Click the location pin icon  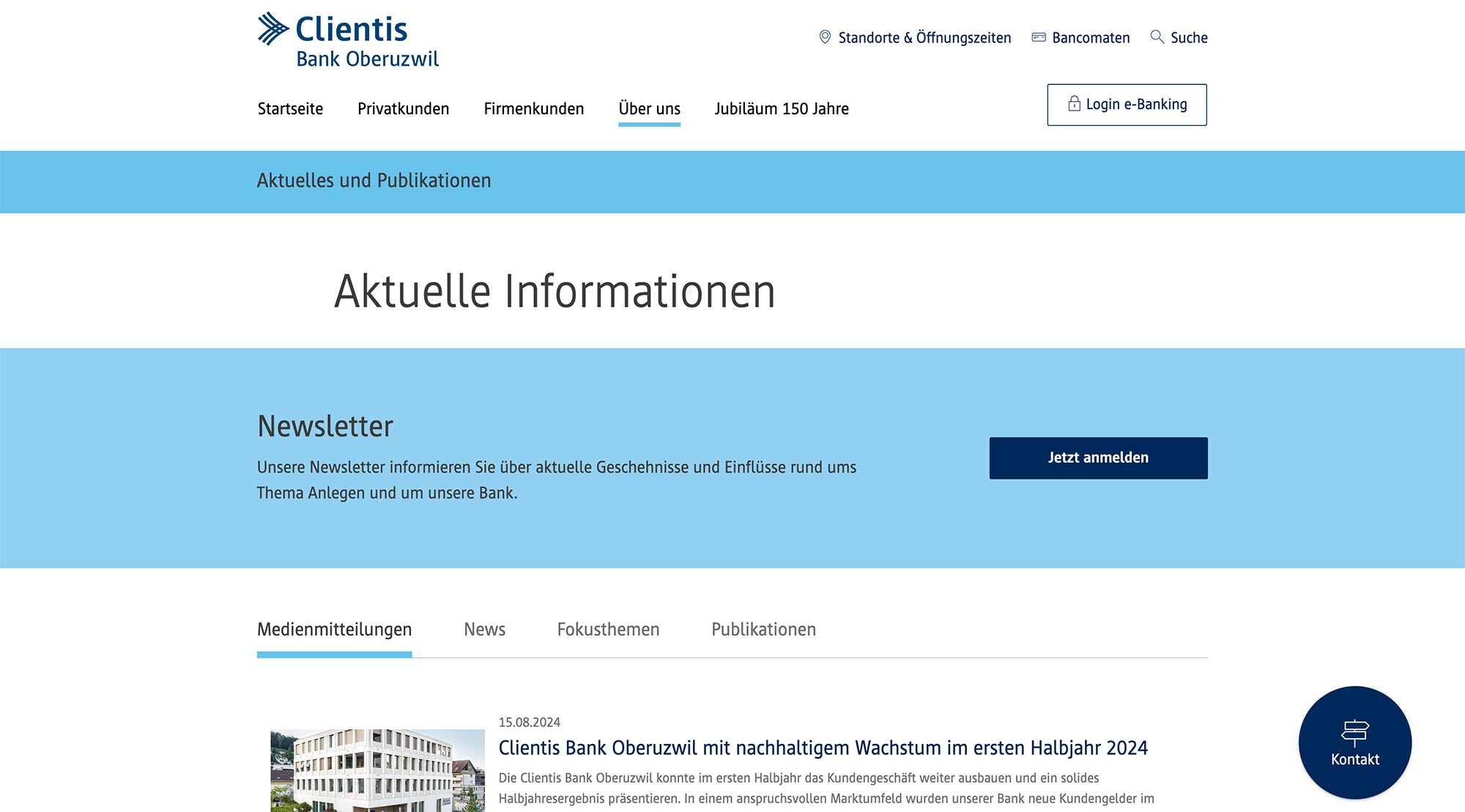pos(825,37)
